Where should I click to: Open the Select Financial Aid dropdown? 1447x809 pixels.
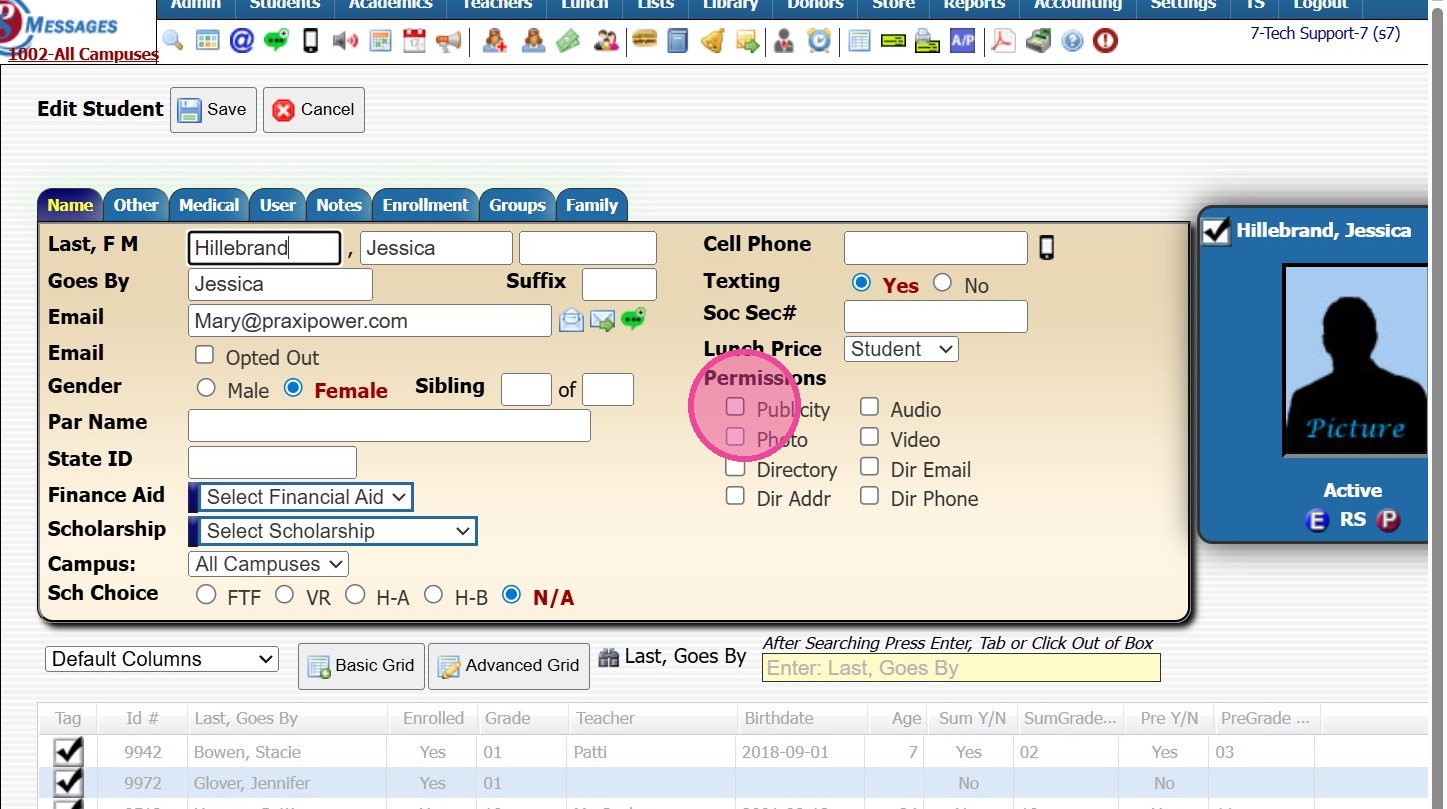pyautogui.click(x=304, y=497)
